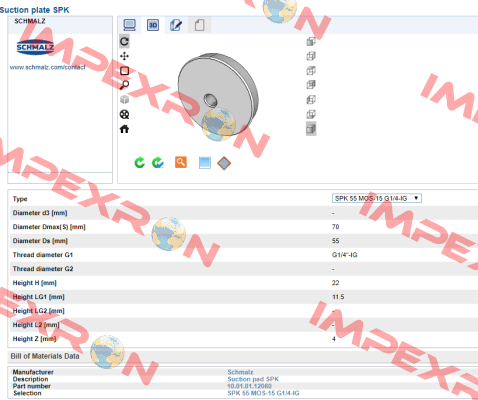The height and width of the screenshot is (400, 478).
Task: Select the pan move arrows tool
Action: coord(124,56)
